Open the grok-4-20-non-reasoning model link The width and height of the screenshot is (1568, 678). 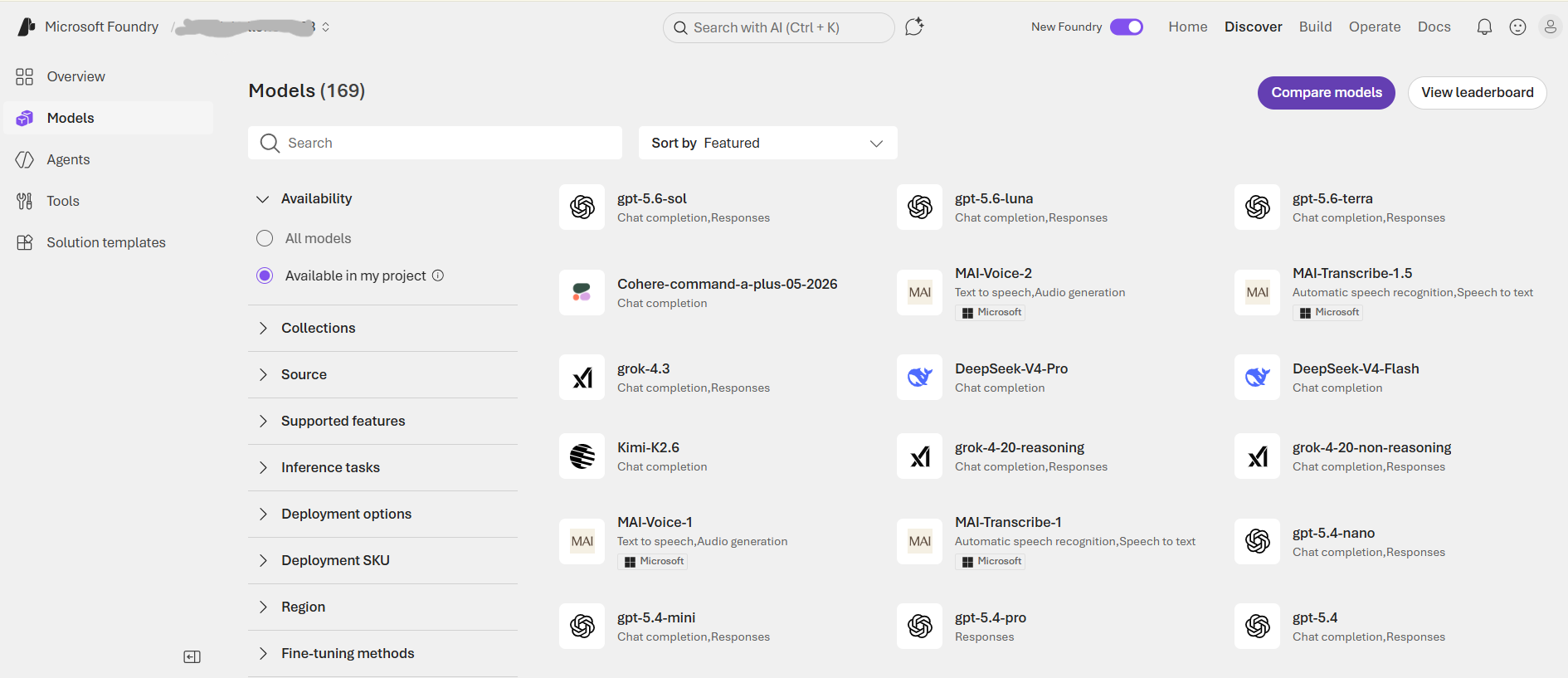click(x=1371, y=447)
